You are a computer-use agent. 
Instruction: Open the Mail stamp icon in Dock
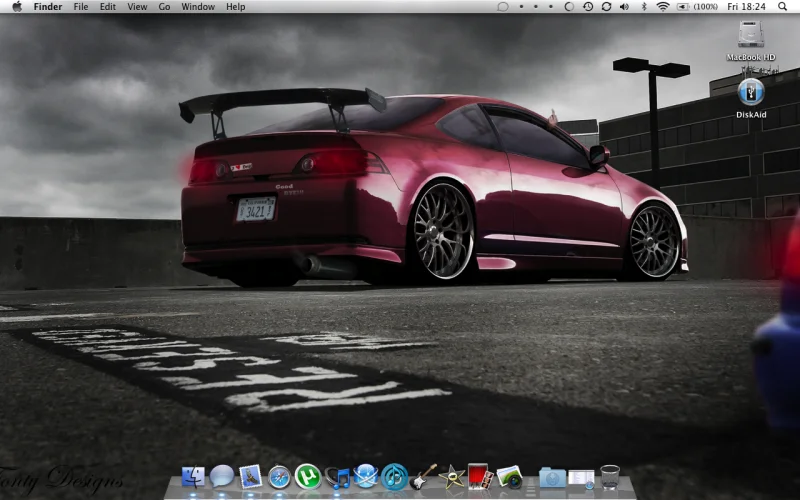click(x=251, y=477)
